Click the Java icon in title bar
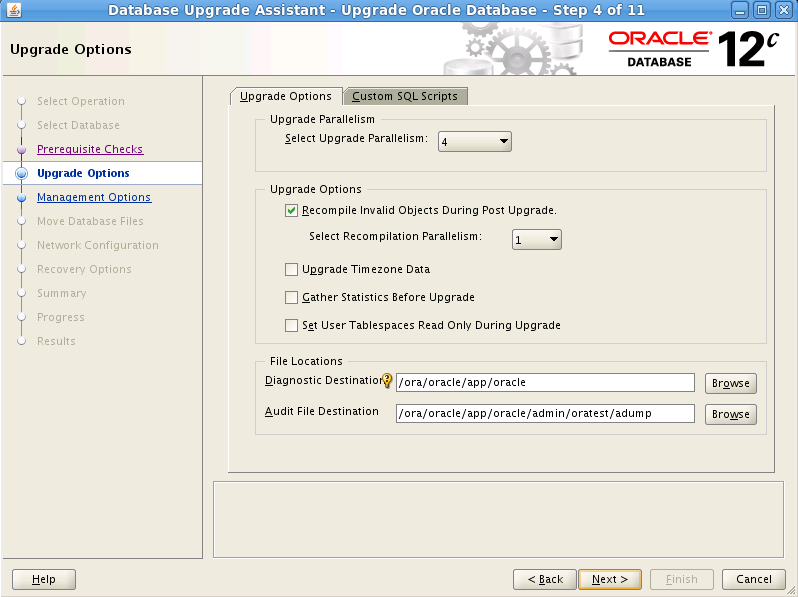 click(14, 10)
